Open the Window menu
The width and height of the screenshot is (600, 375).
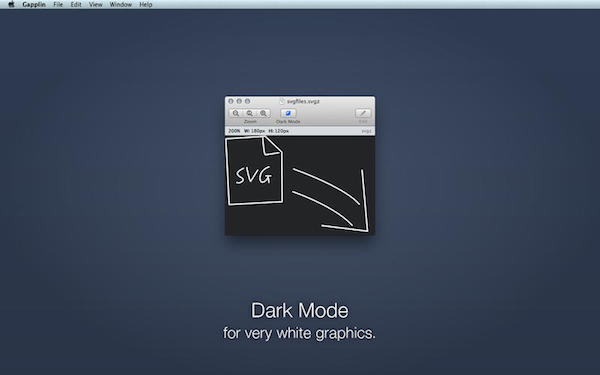tap(121, 5)
